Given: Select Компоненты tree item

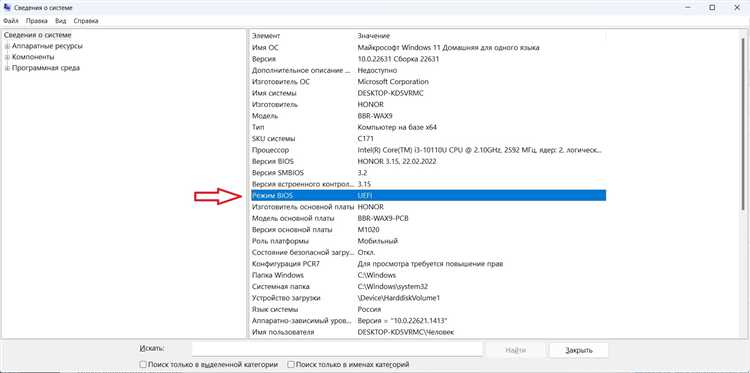Looking at the screenshot, I should 33,57.
